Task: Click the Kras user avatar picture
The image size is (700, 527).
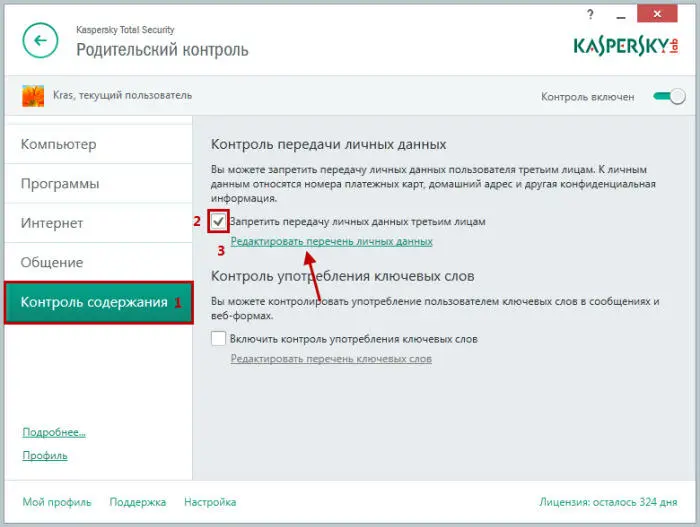Action: 33,96
